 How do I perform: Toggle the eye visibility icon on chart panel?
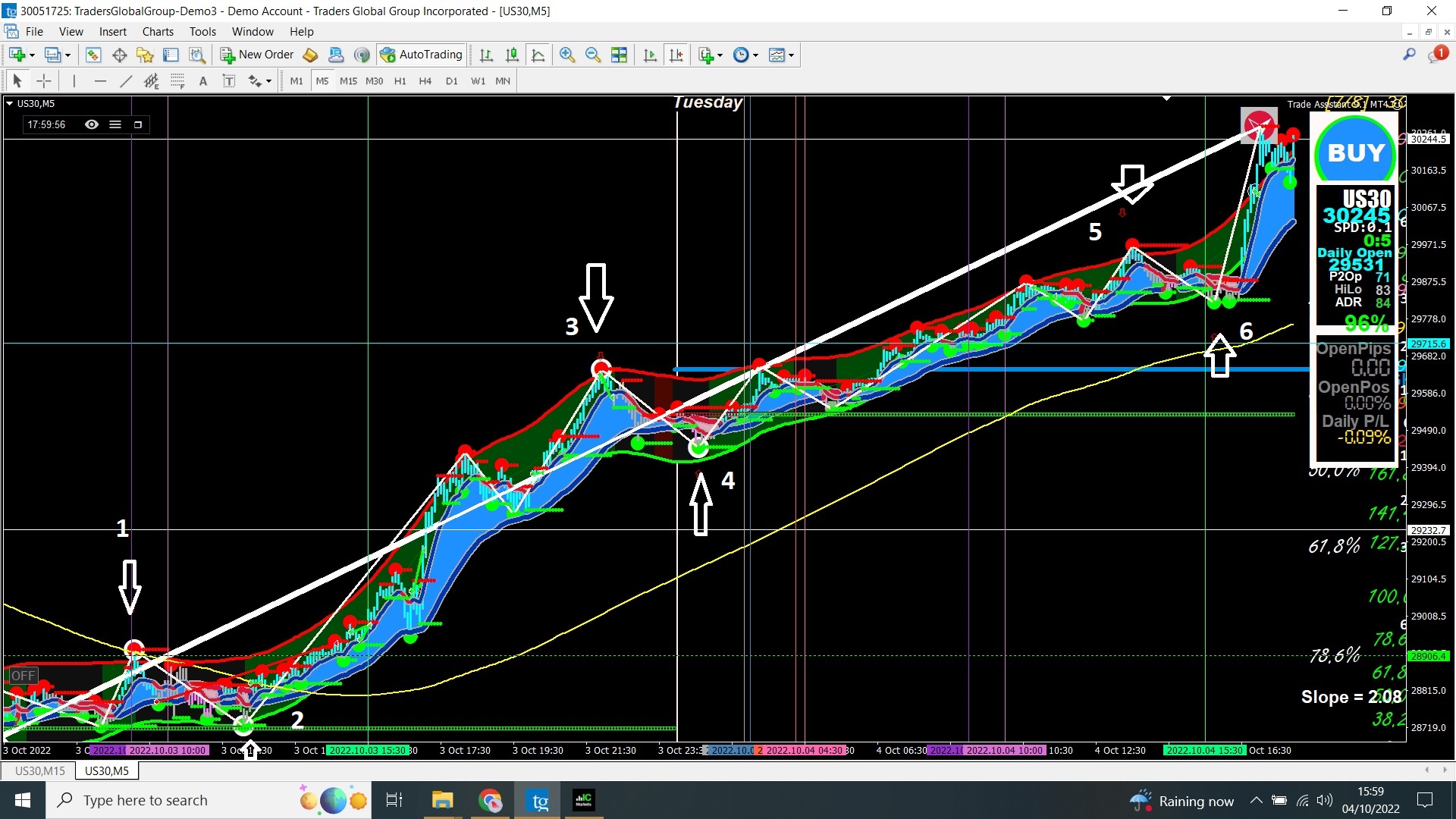(x=92, y=124)
